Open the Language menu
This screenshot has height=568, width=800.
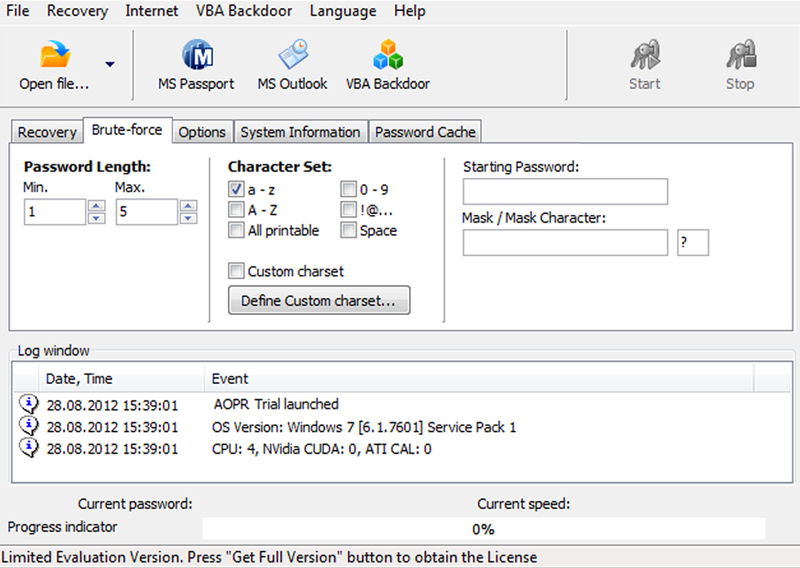[343, 11]
